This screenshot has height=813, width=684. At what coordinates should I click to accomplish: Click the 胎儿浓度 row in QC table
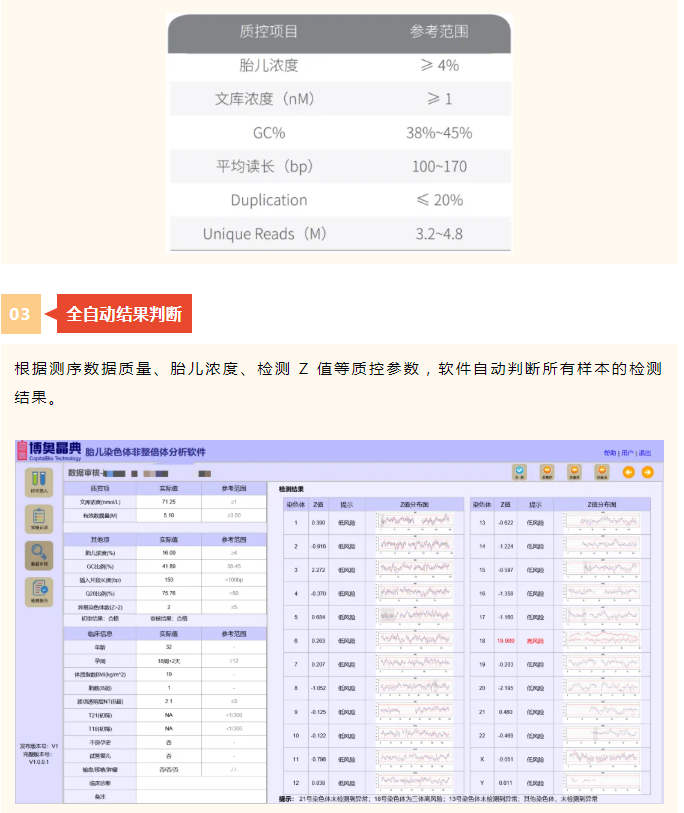click(340, 65)
